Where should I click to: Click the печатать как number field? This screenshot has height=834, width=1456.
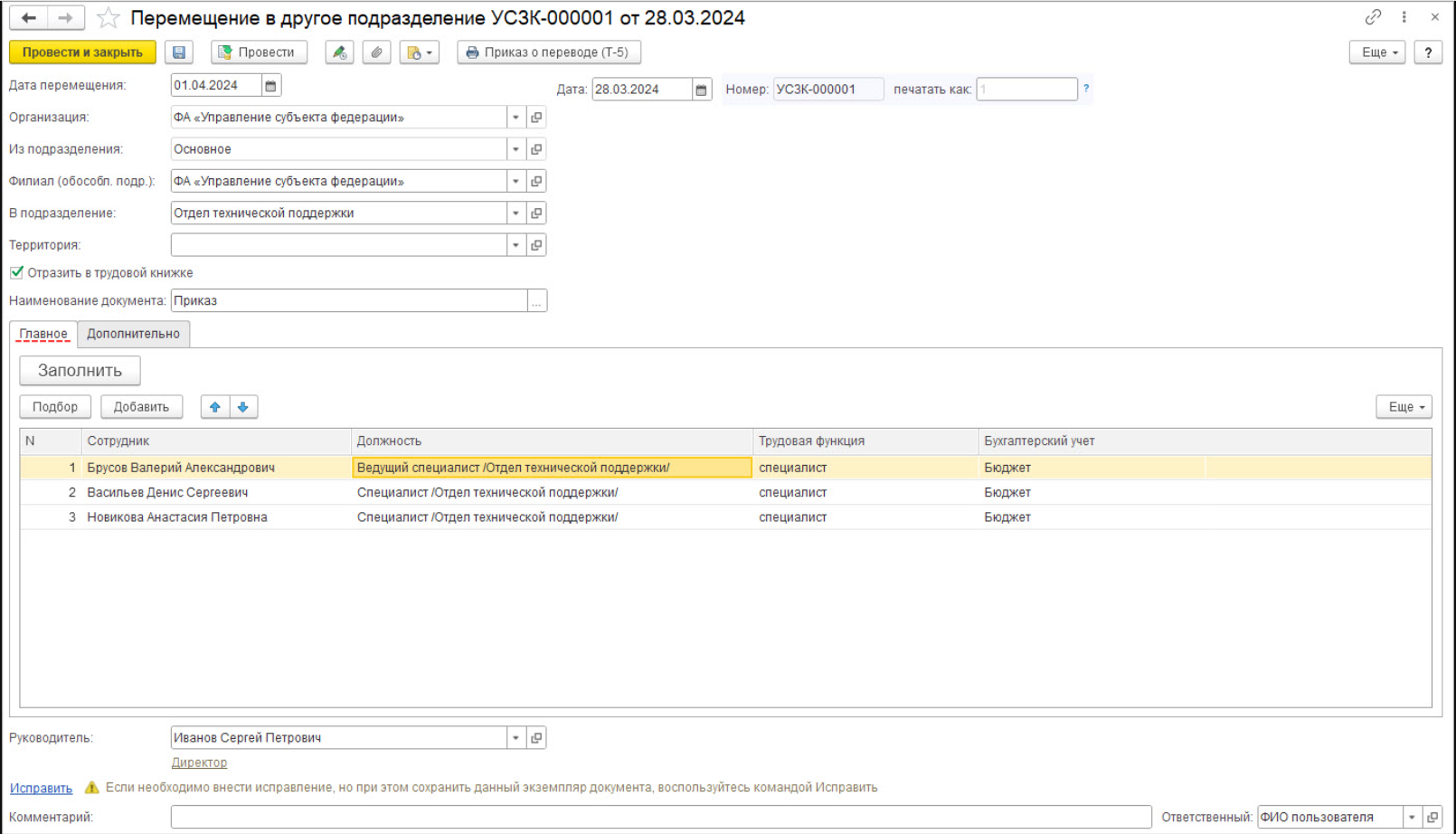click(1026, 89)
